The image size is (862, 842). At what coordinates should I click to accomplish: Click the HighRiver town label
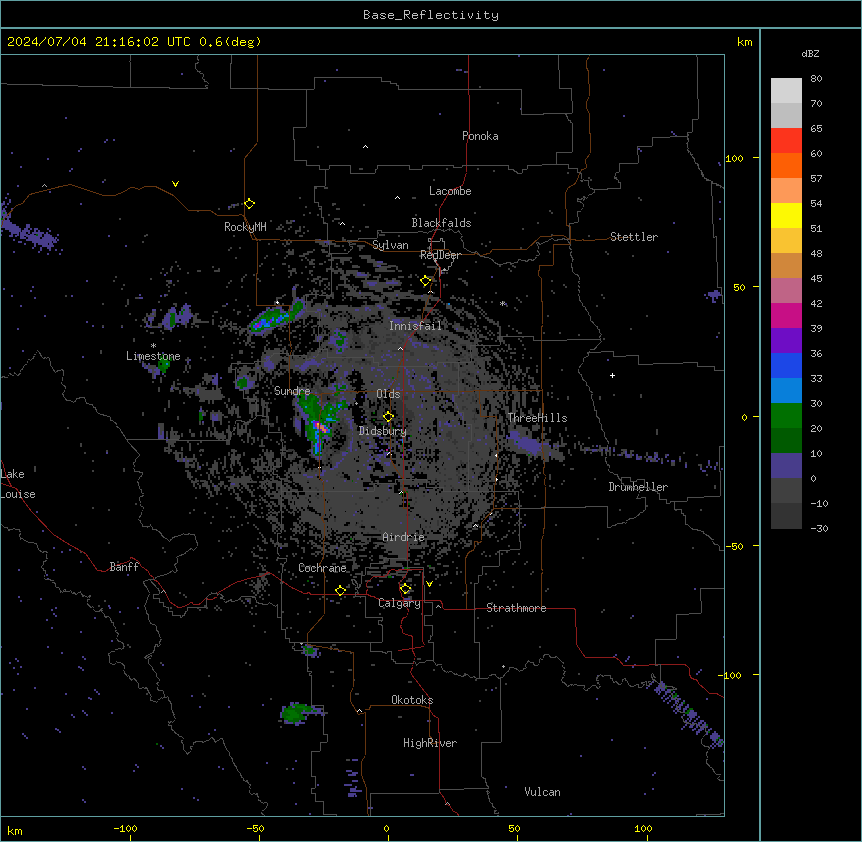pyautogui.click(x=430, y=743)
